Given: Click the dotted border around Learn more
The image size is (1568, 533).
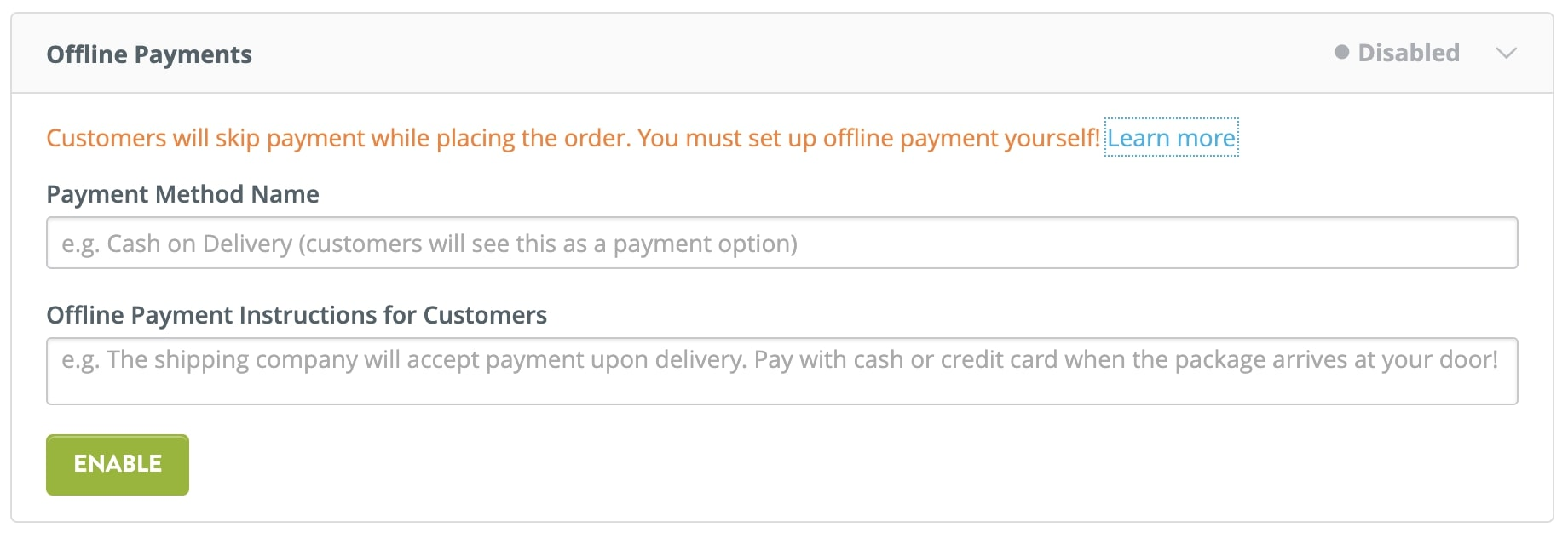Looking at the screenshot, I should pyautogui.click(x=1171, y=137).
